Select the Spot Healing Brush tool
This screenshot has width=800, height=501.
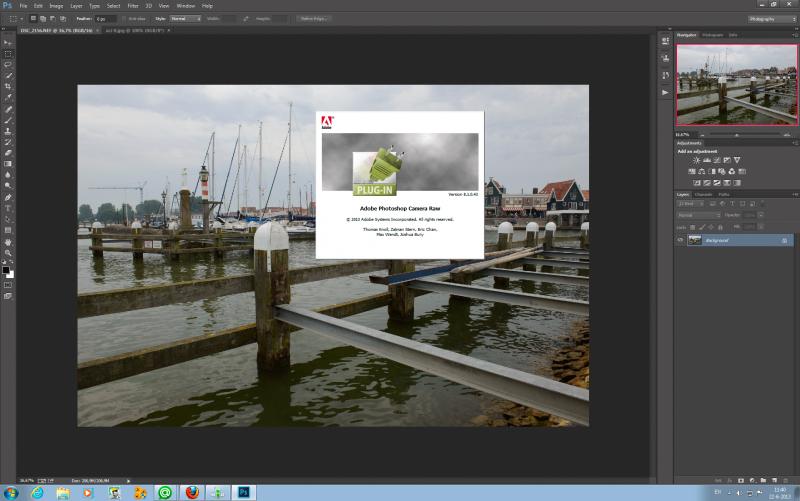coord(8,109)
